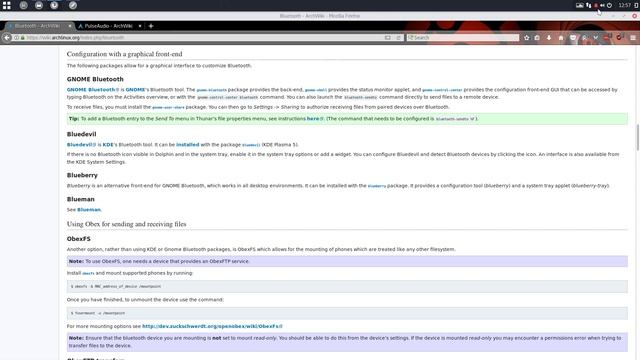Open the gnome-user-share package link

(168, 107)
